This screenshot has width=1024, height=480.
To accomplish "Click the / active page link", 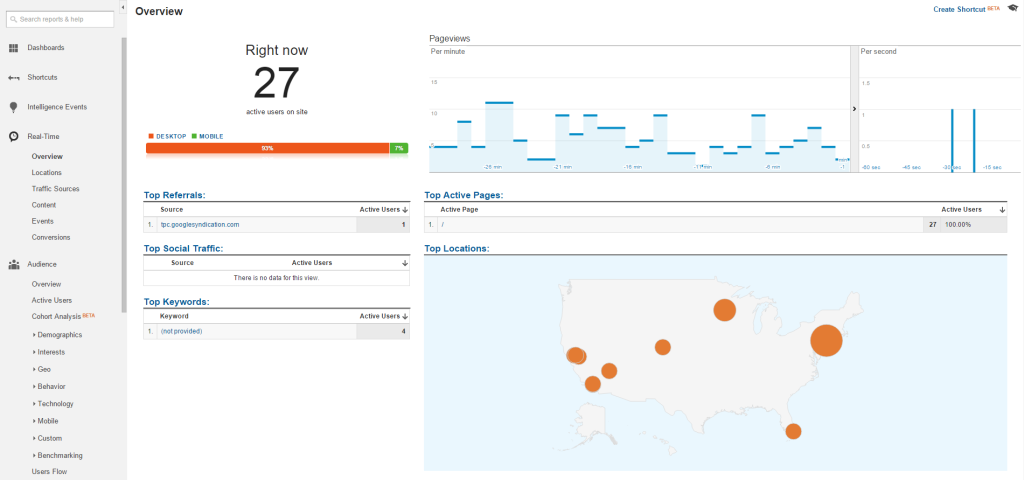I will coord(443,225).
